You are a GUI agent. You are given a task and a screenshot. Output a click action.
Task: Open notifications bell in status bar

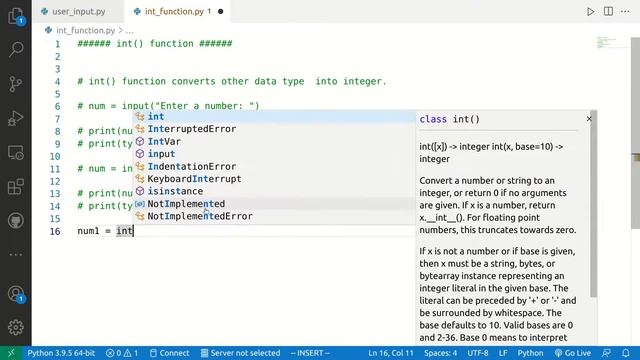626,353
